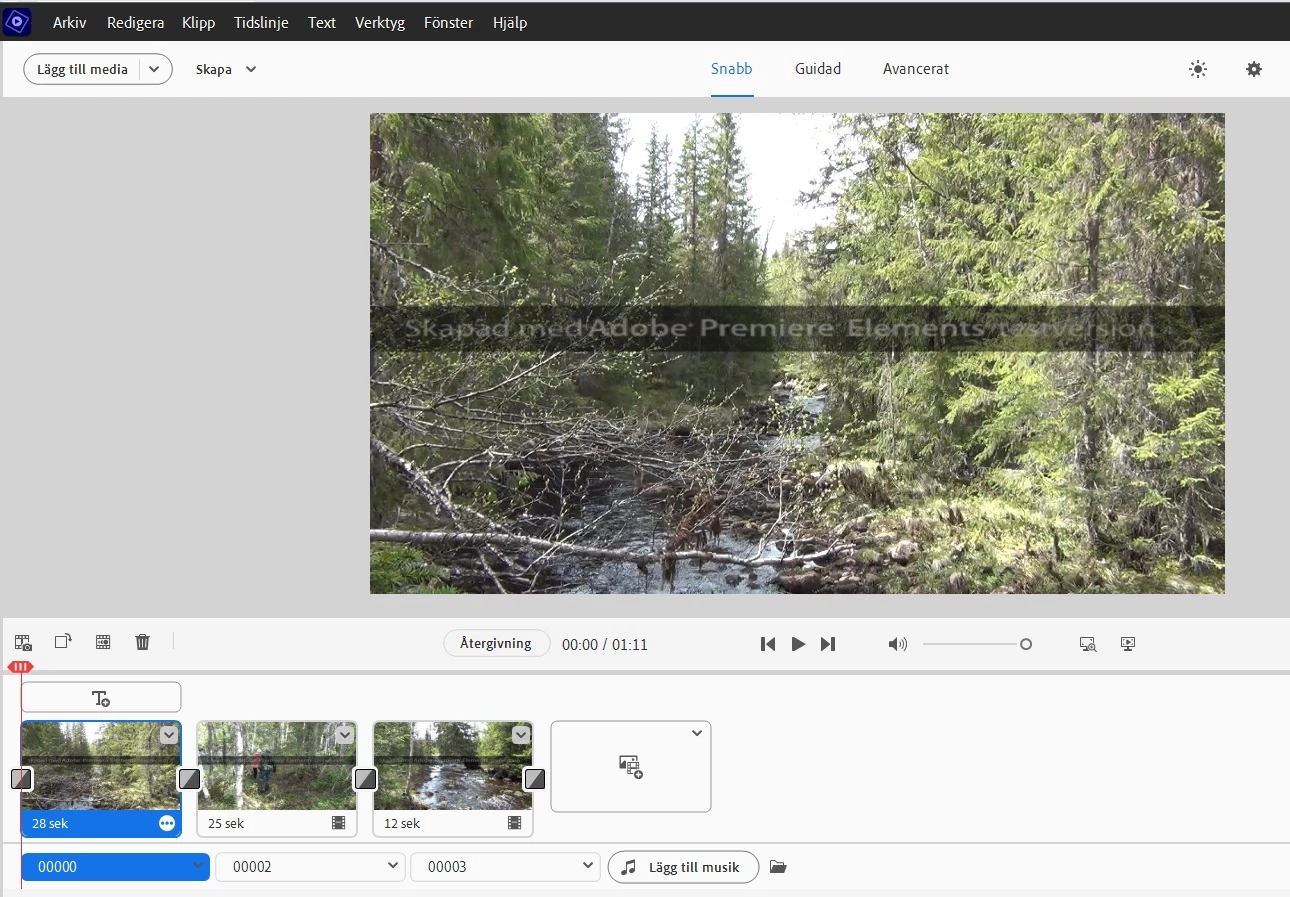Screen dimensions: 1290x897
Task: Switch to the Guidad tab
Action: pyautogui.click(x=818, y=69)
